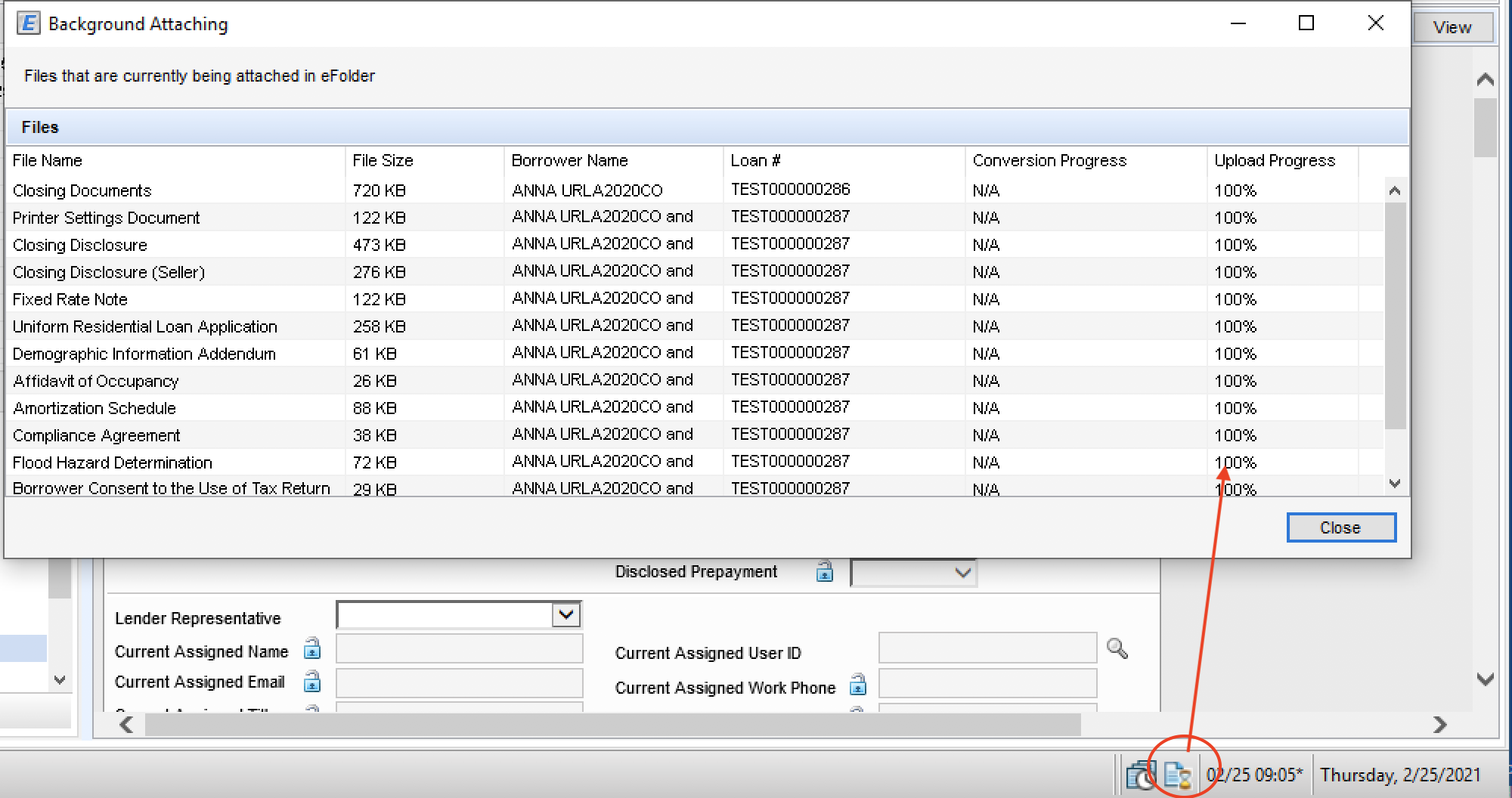The height and width of the screenshot is (798, 1512).
Task: Select the Fixed Rate Note file row
Action: click(x=70, y=299)
